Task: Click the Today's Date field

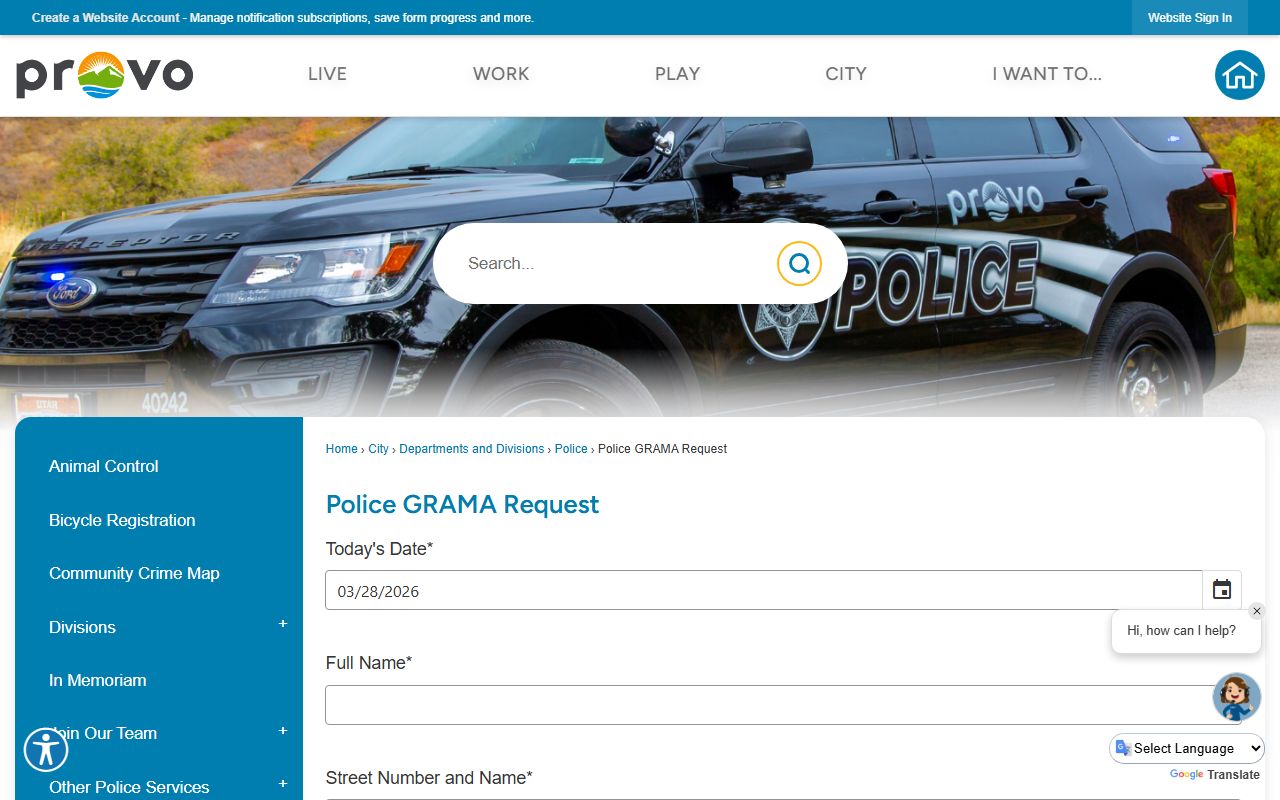Action: [764, 590]
